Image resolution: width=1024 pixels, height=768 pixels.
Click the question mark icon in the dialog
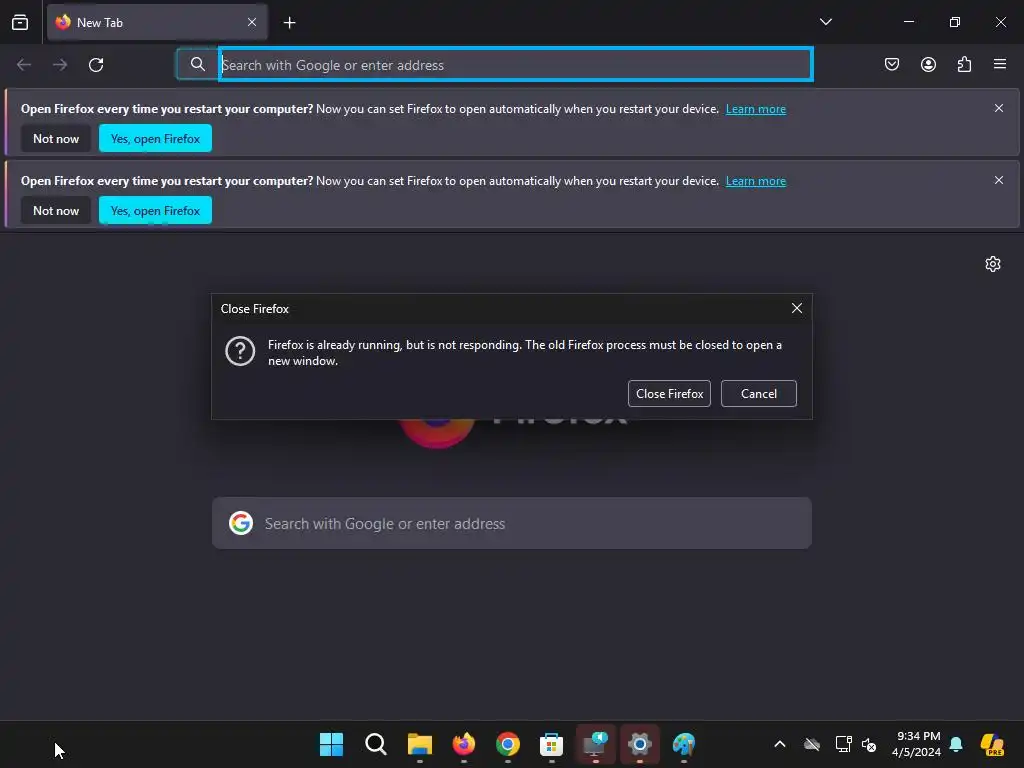240,351
